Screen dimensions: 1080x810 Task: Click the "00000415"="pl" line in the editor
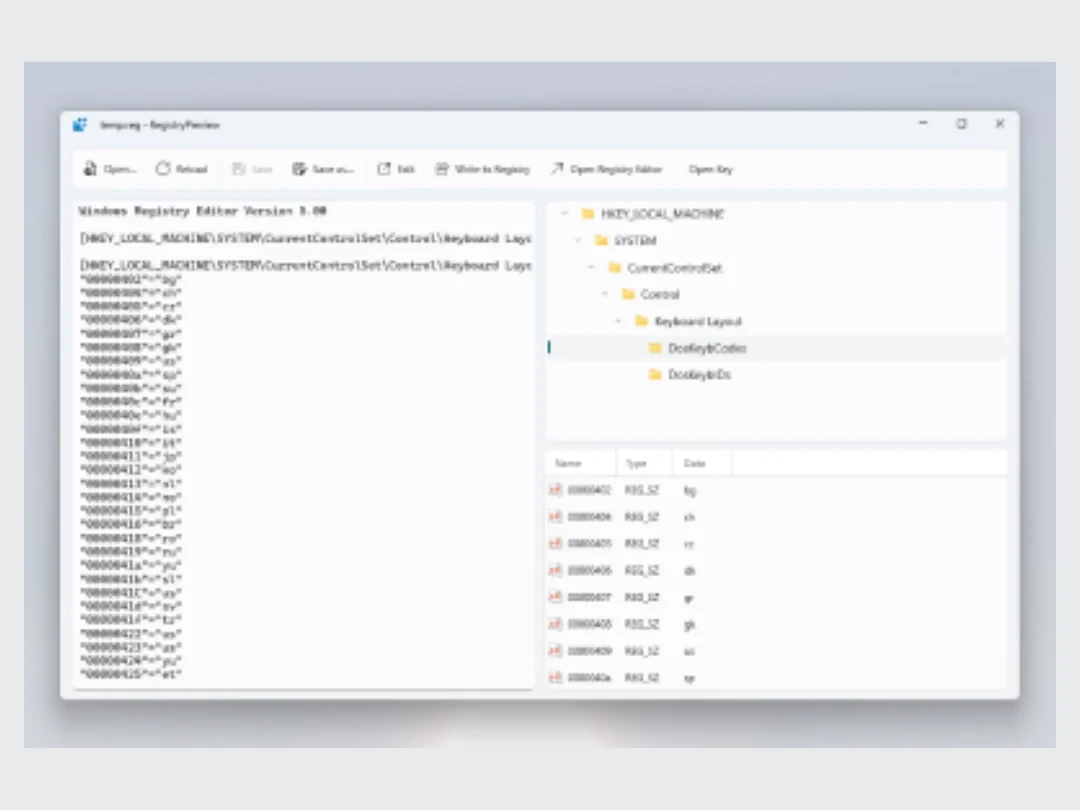tap(131, 510)
